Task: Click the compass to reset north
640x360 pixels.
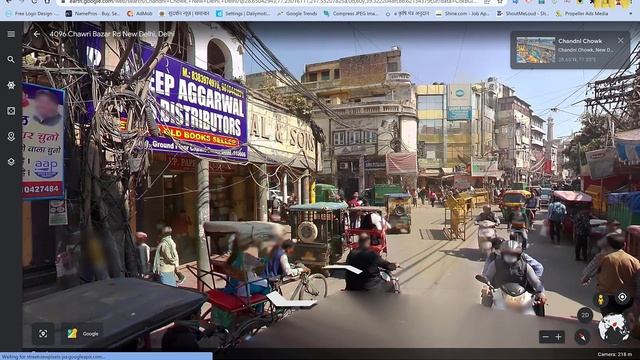Action: 582,337
